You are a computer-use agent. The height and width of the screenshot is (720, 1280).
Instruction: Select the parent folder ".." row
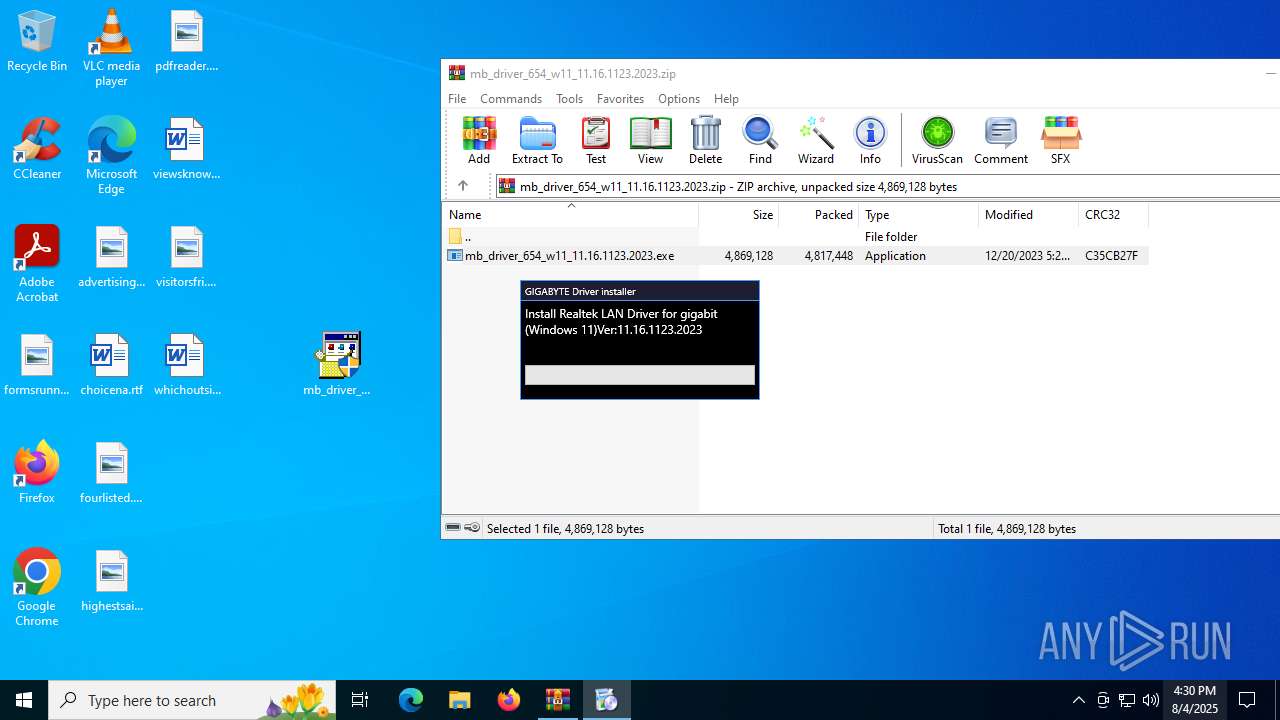point(795,237)
